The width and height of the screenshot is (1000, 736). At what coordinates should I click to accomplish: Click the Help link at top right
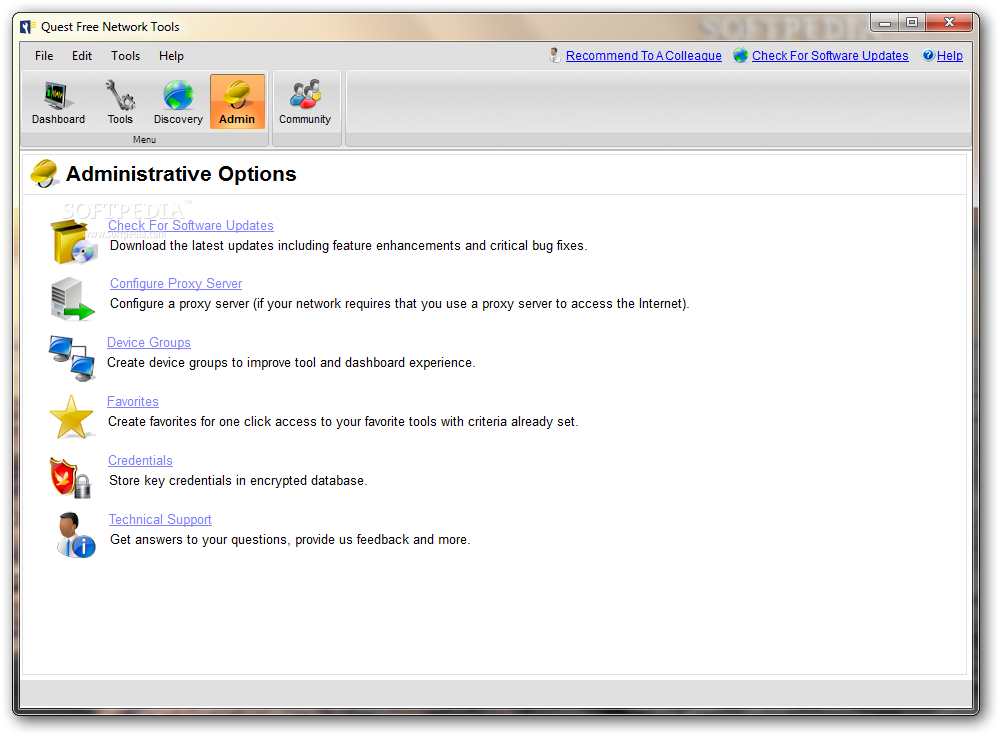point(950,55)
